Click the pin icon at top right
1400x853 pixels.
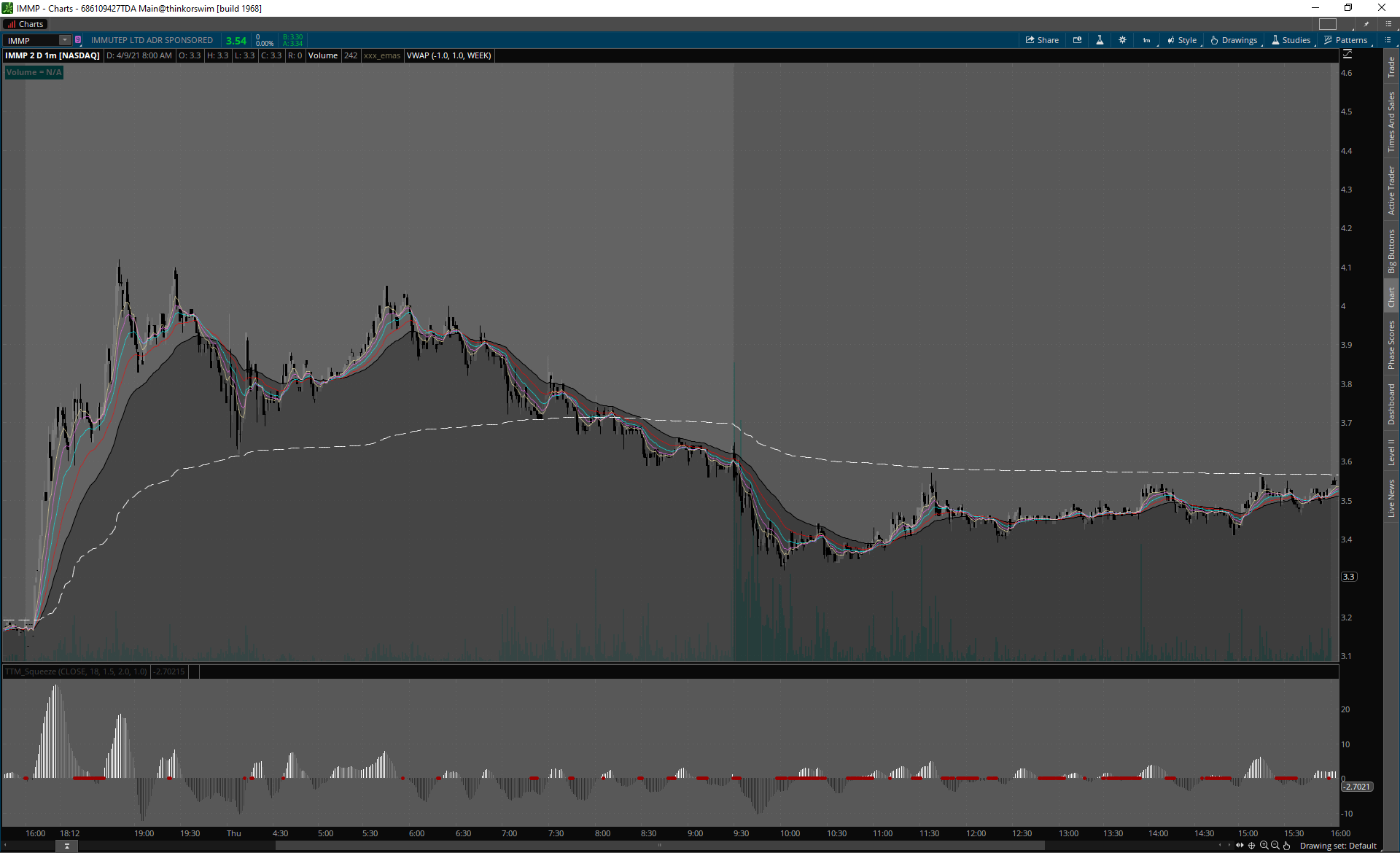[x=1366, y=24]
